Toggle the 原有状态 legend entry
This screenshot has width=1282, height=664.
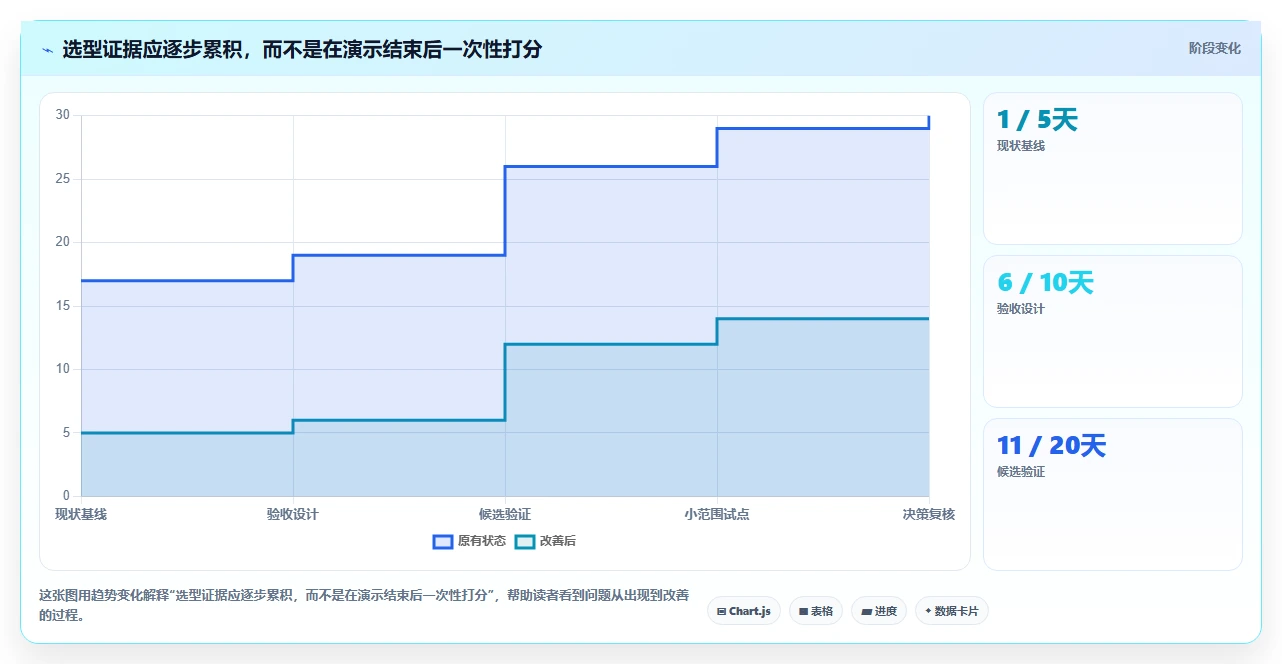pos(469,541)
